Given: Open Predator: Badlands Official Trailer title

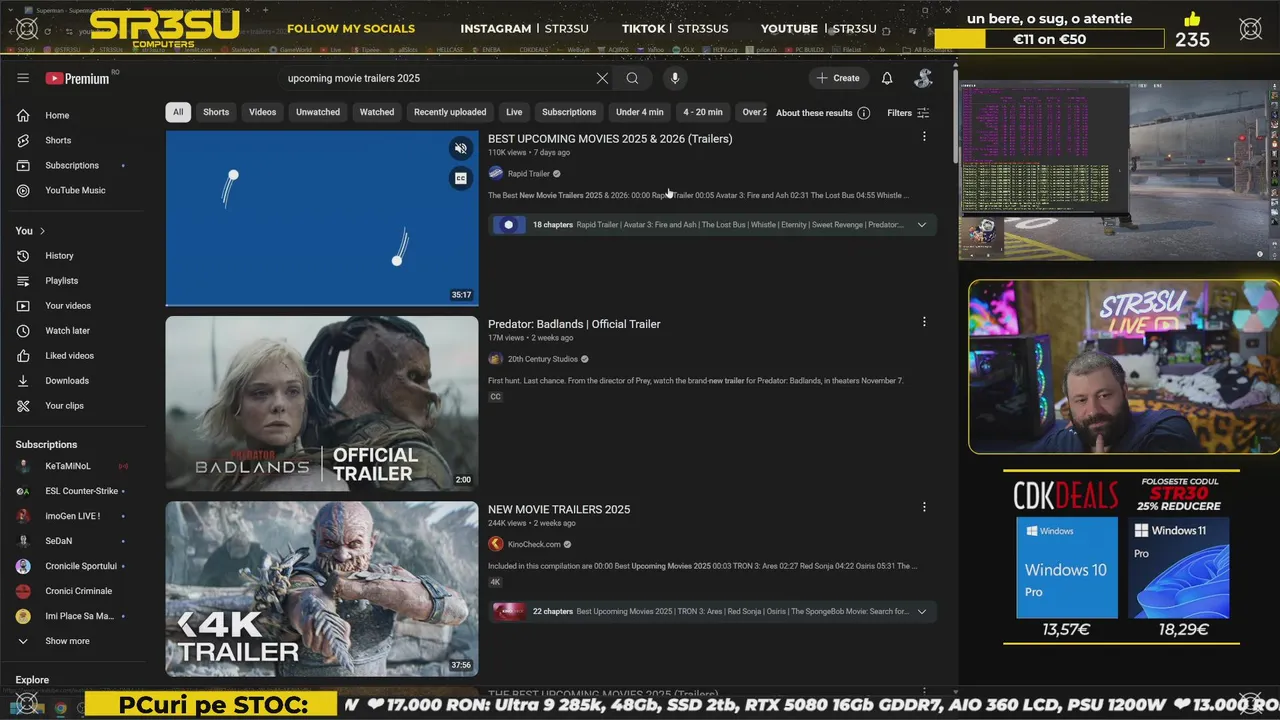Looking at the screenshot, I should (574, 324).
